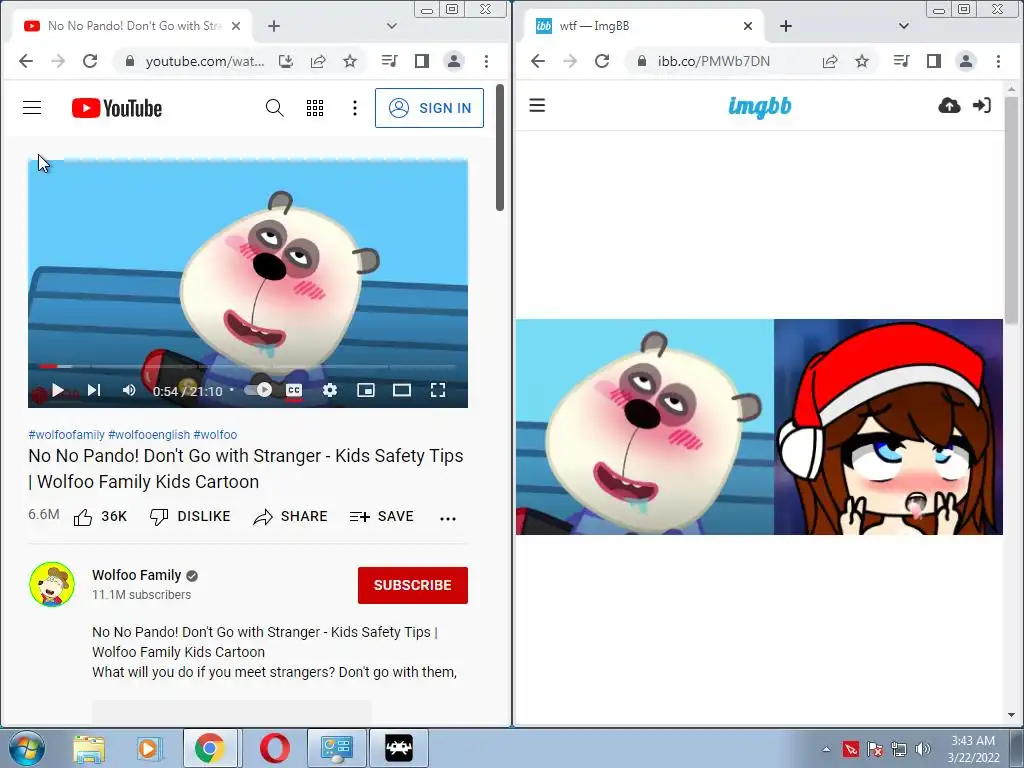Go back in the ImgBB window

[x=538, y=61]
